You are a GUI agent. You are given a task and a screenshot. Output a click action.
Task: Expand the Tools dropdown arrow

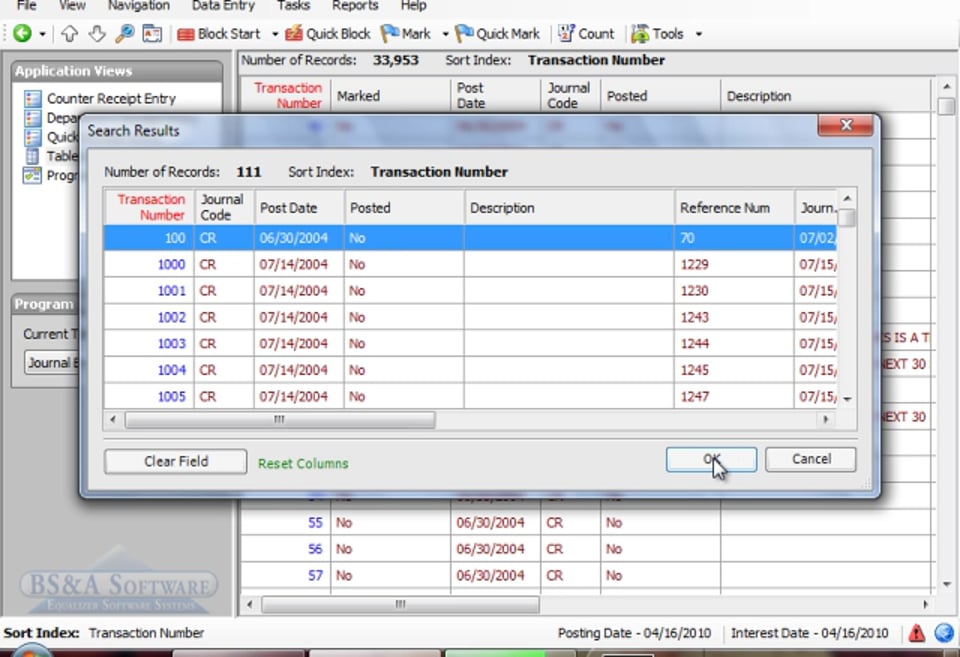[699, 34]
